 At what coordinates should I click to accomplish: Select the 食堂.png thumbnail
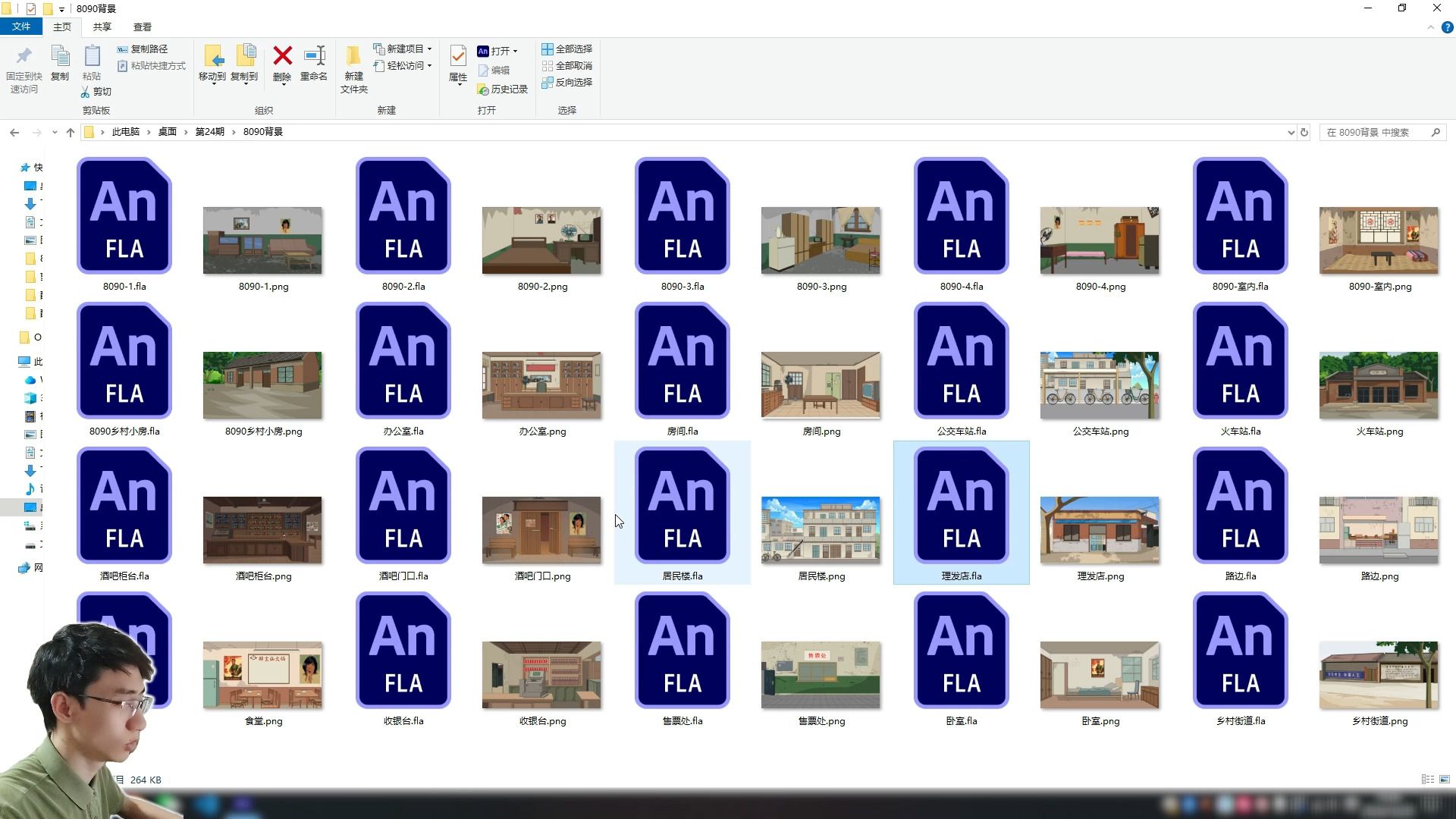pos(262,675)
